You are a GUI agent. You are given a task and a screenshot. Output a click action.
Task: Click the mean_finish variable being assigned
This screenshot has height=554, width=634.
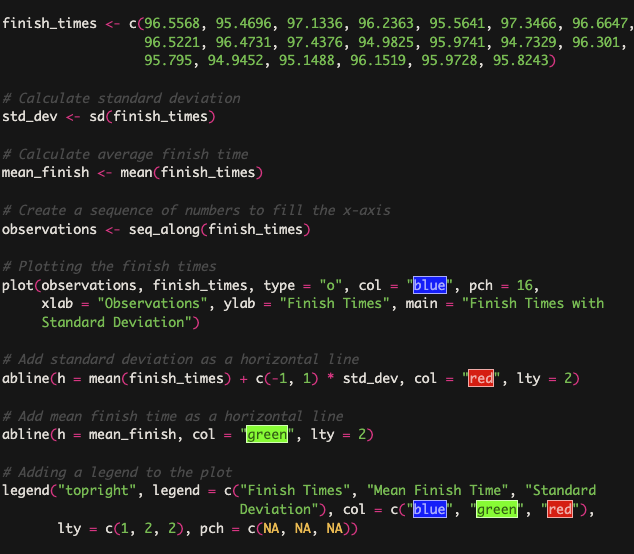point(45,173)
